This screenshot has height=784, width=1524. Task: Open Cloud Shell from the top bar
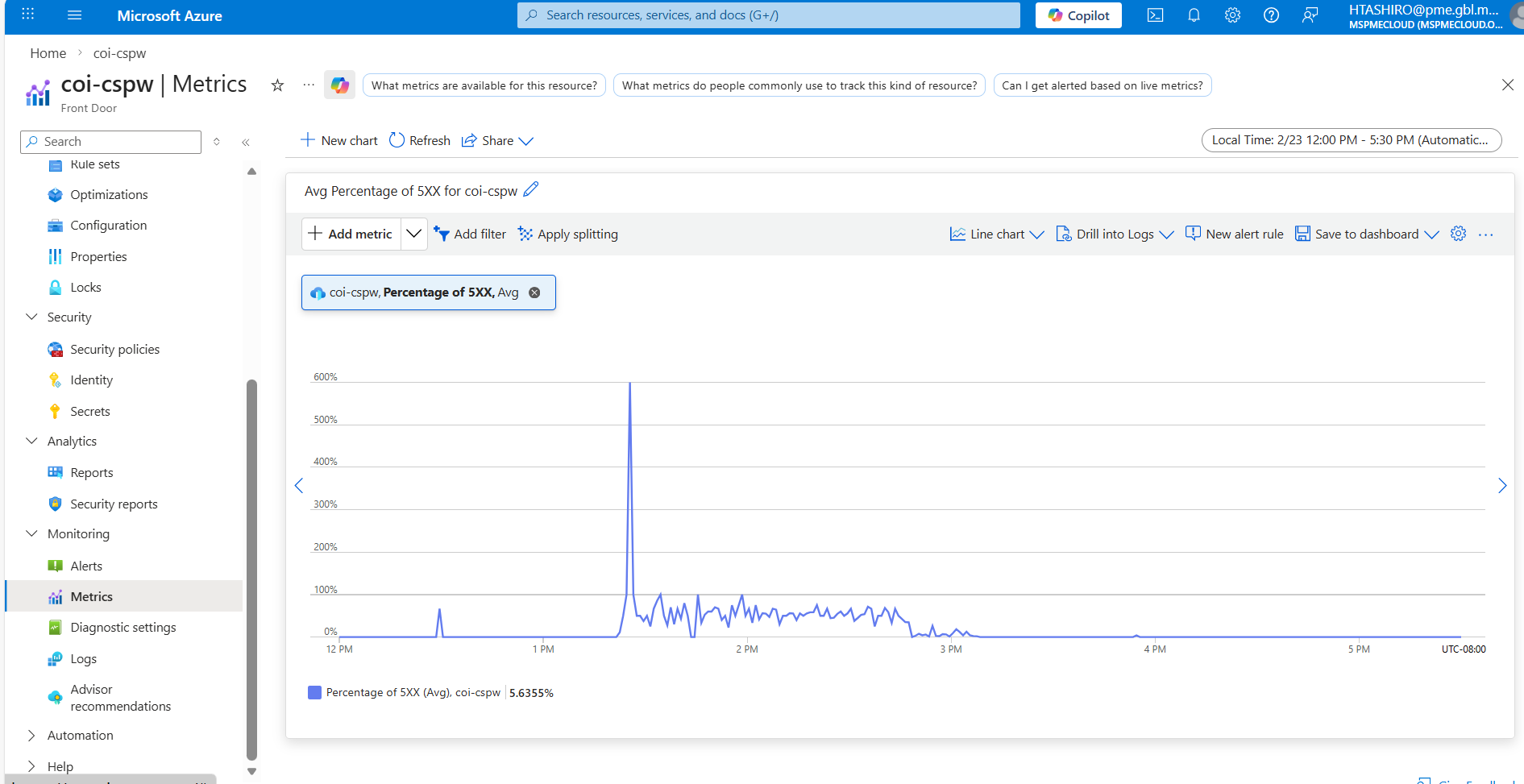coord(1155,15)
